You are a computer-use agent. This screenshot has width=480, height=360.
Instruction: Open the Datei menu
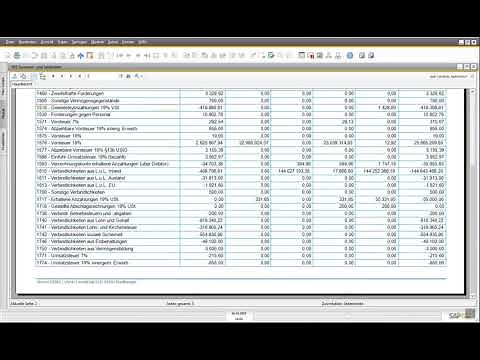click(10, 42)
